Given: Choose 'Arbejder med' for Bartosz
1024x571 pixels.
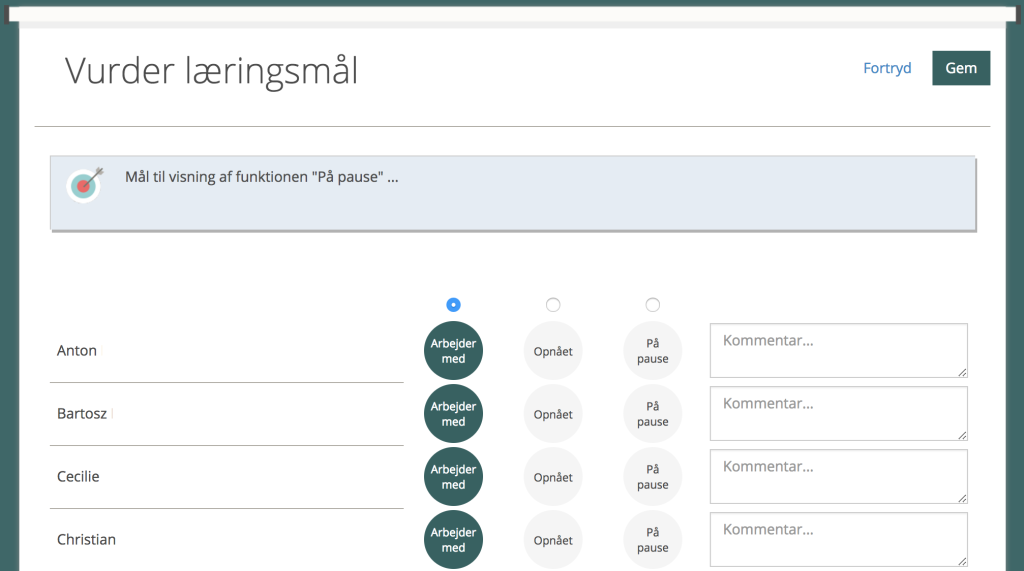Looking at the screenshot, I should point(453,414).
